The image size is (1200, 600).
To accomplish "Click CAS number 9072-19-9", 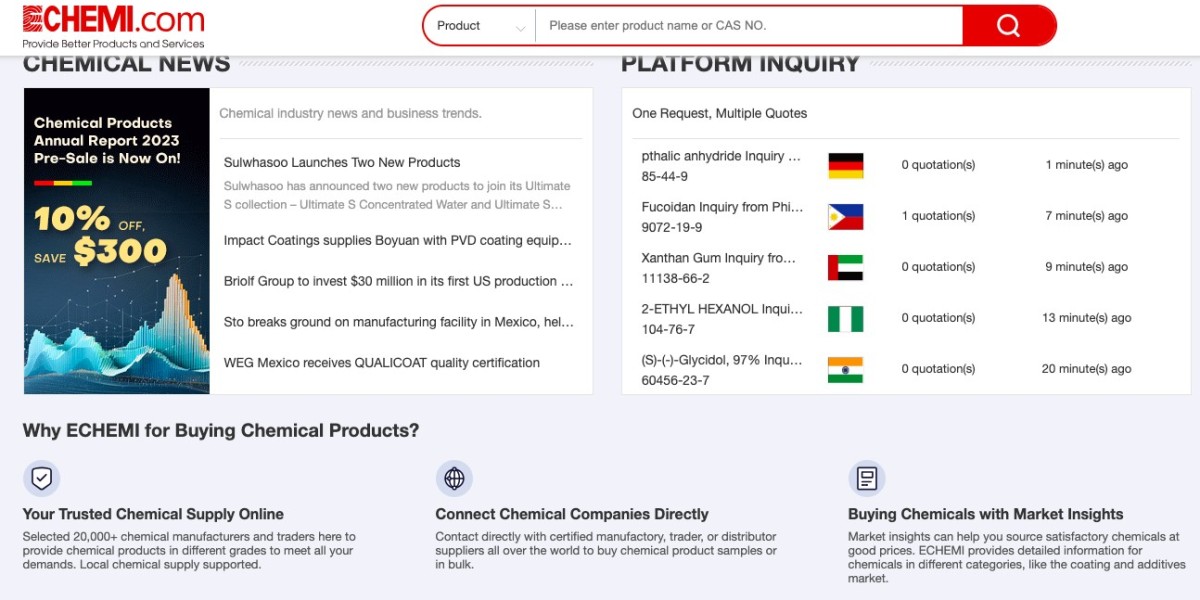I will click(x=671, y=227).
